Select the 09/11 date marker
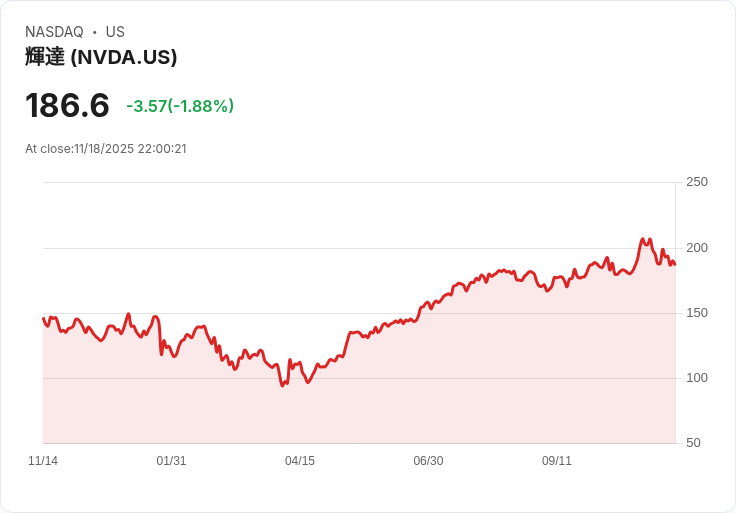This screenshot has width=736, height=513. 557,461
